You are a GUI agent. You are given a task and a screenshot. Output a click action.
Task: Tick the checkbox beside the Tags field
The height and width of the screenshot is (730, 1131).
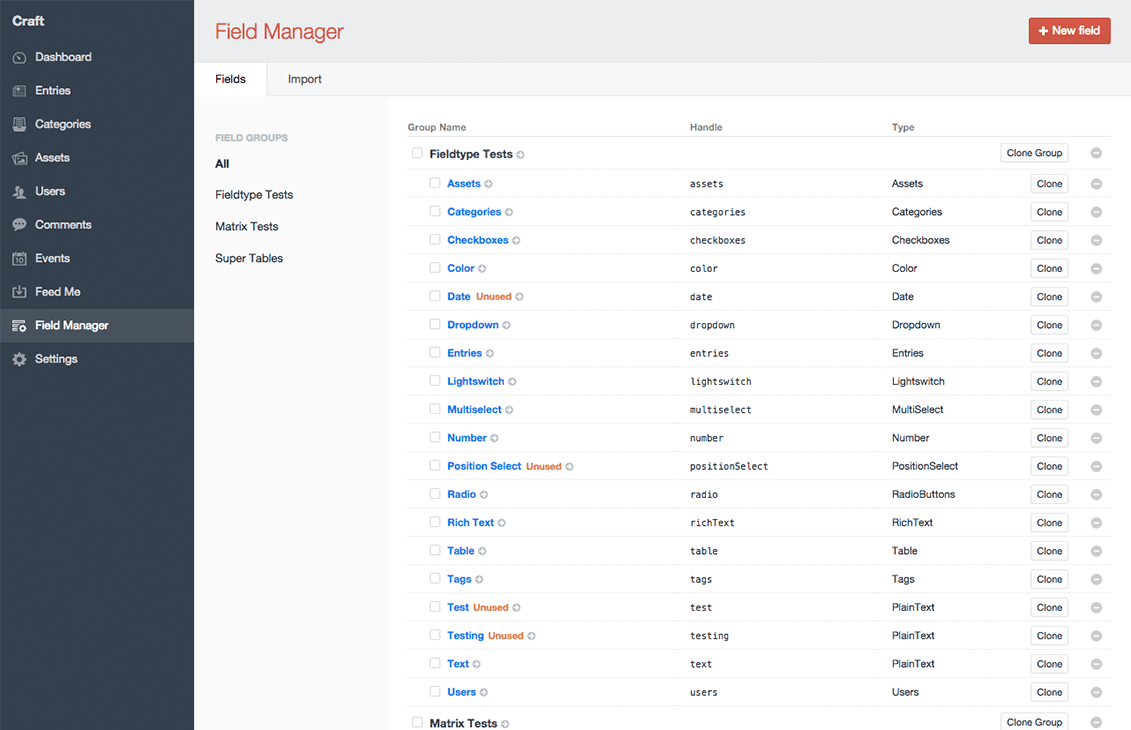(435, 578)
